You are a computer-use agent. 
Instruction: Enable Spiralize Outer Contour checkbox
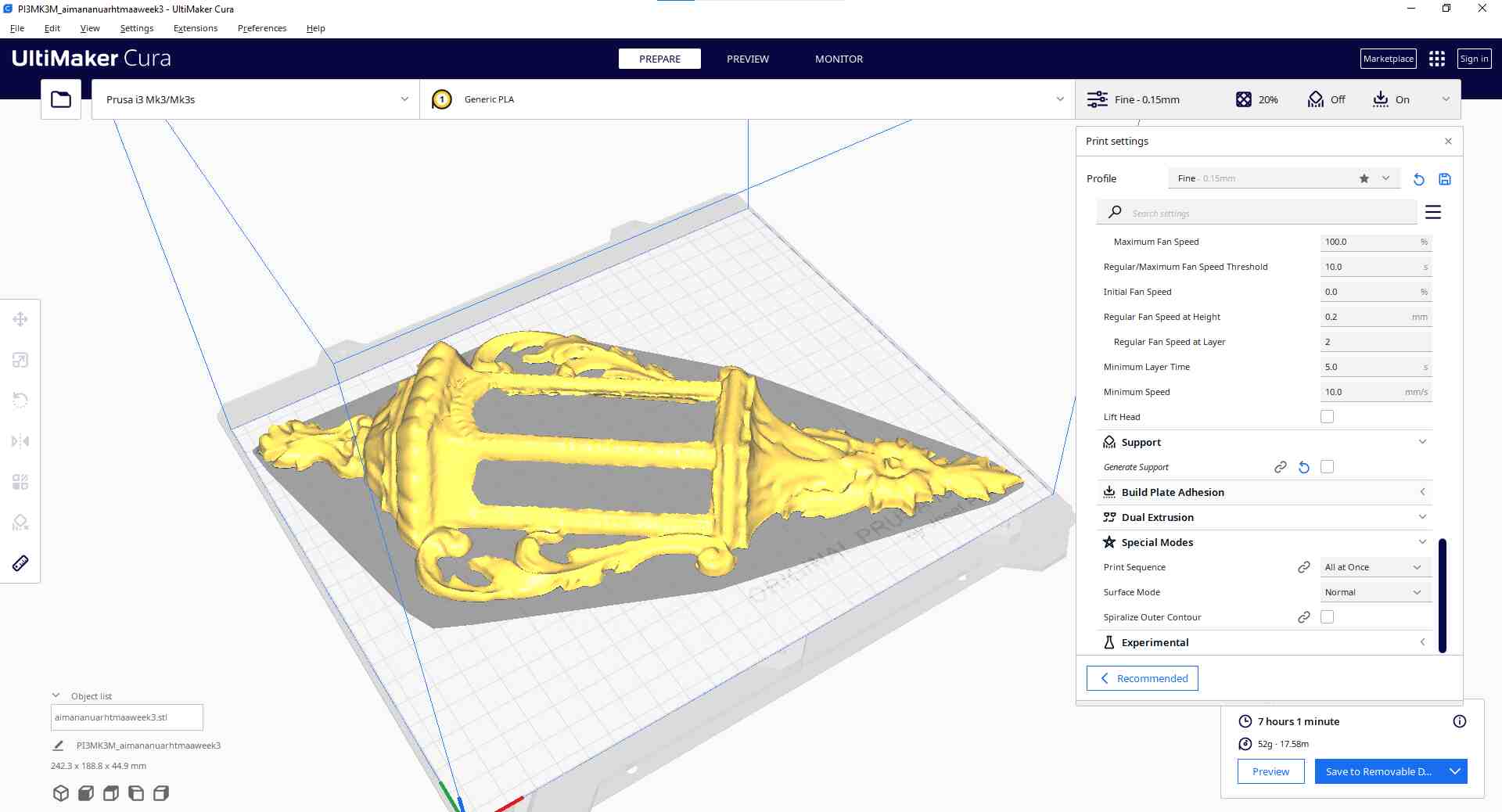(1328, 617)
